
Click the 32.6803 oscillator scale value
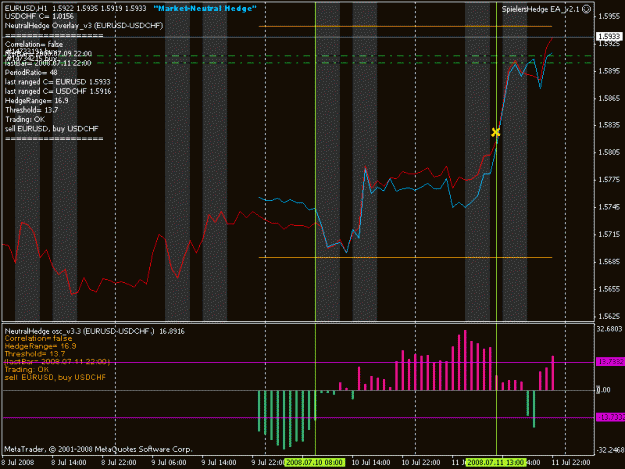pos(609,329)
